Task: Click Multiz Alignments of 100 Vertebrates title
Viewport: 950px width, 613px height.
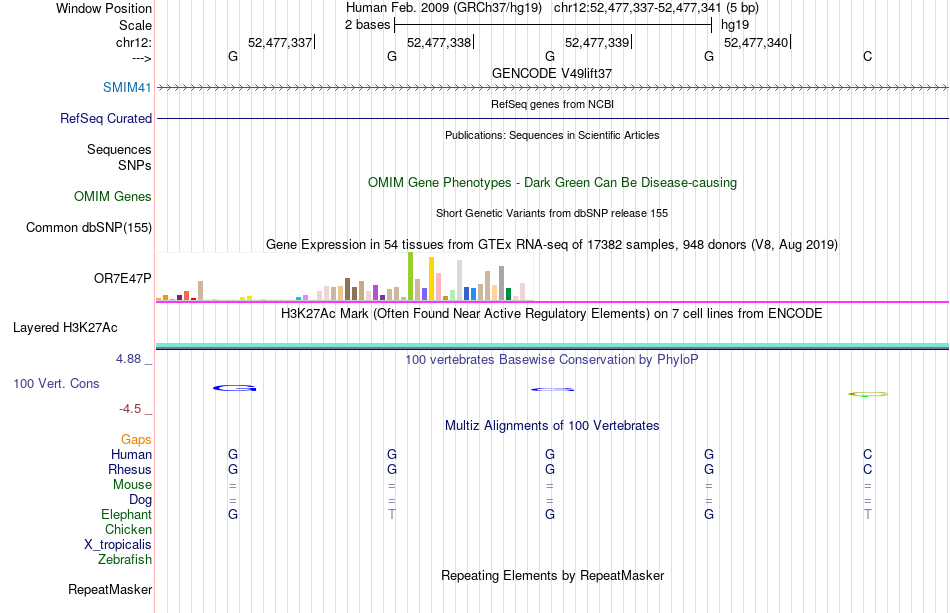Action: (x=552, y=426)
